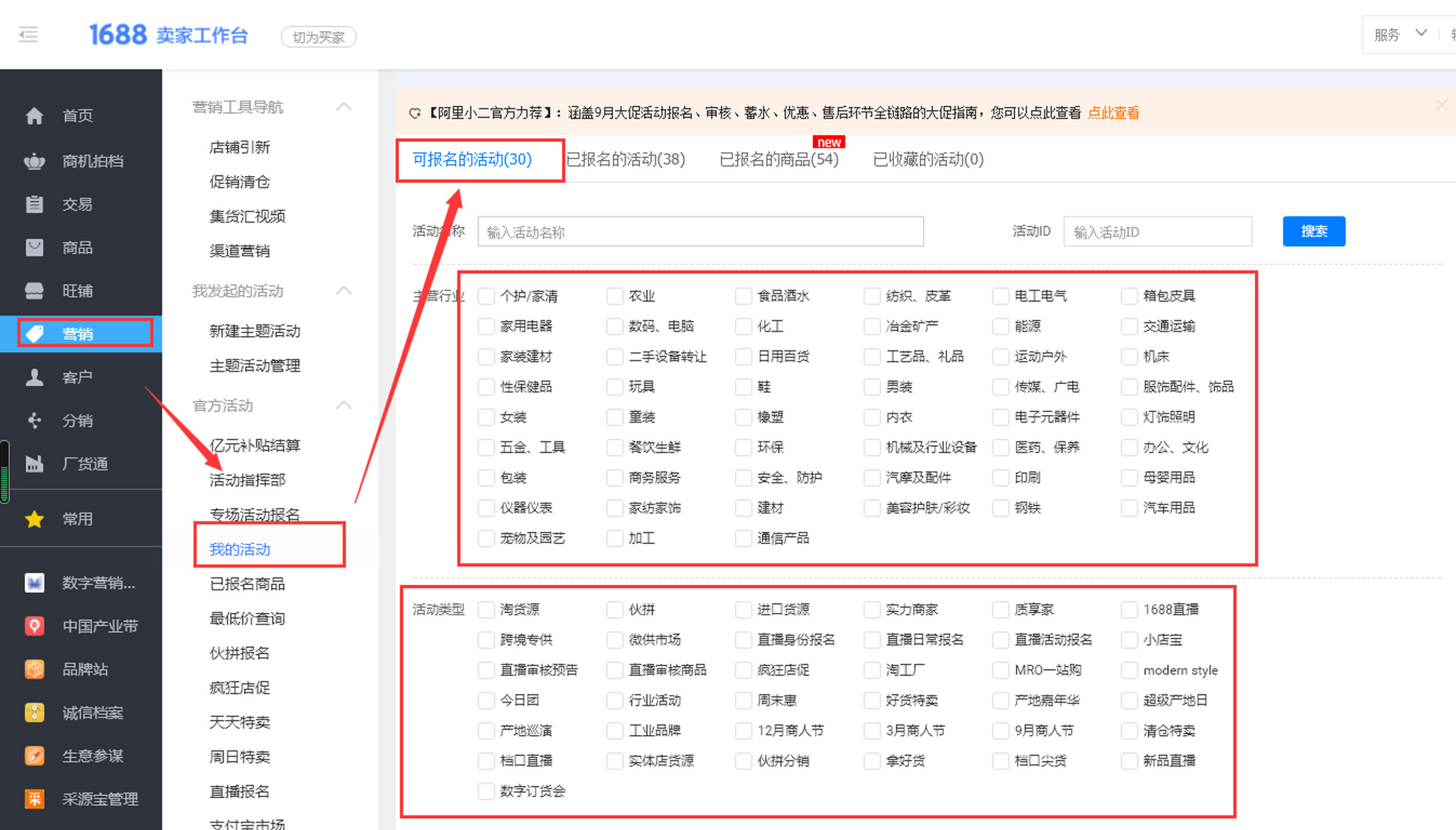The width and height of the screenshot is (1456, 830).
Task: Check the 个护/家清 industry checkbox
Action: click(486, 296)
